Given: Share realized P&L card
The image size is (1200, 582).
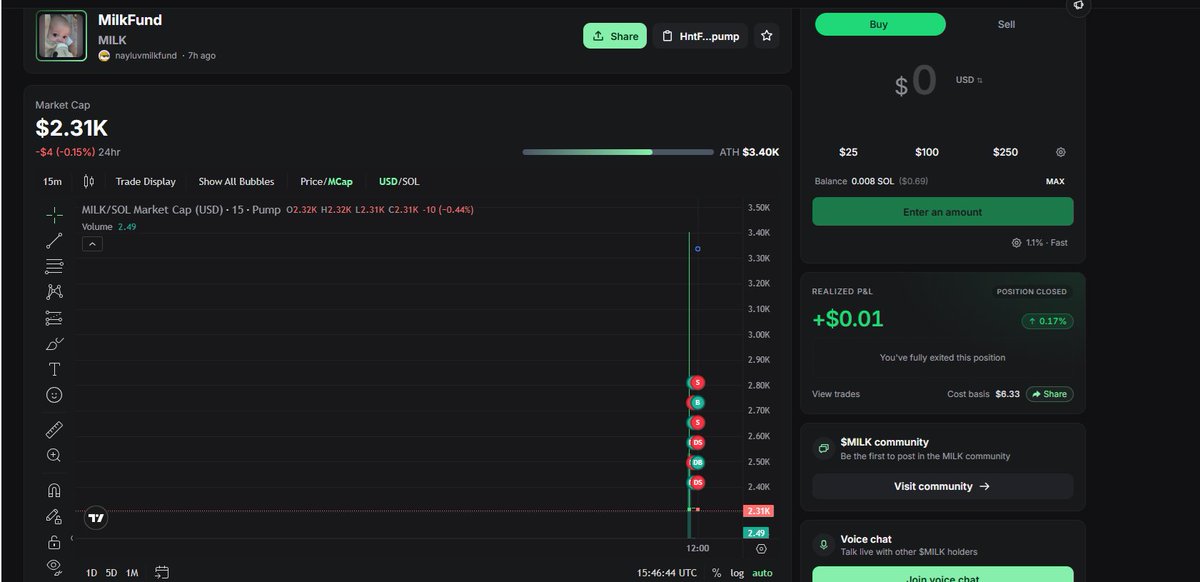Looking at the screenshot, I should [1049, 394].
